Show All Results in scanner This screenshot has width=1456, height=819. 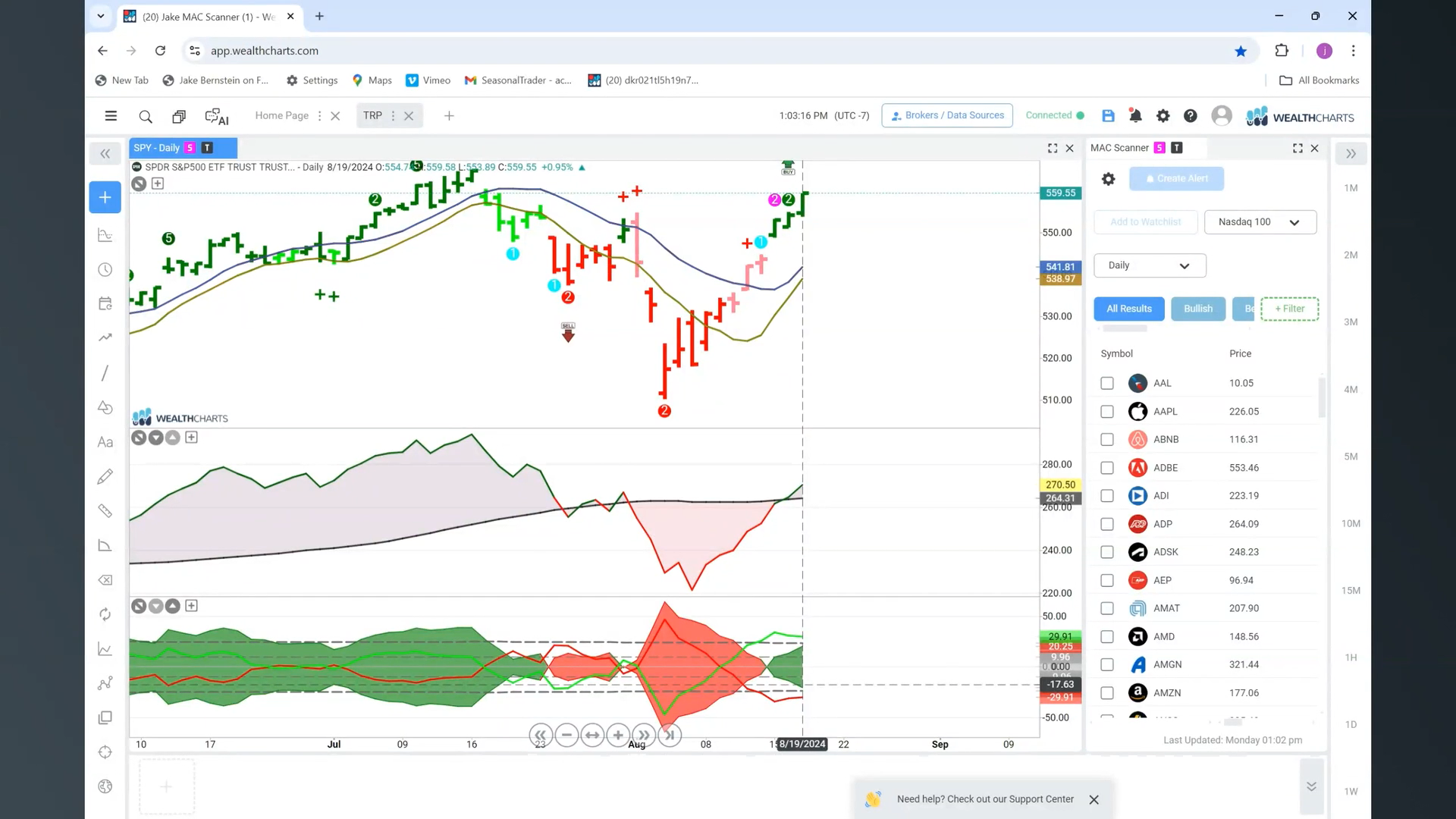[1128, 309]
